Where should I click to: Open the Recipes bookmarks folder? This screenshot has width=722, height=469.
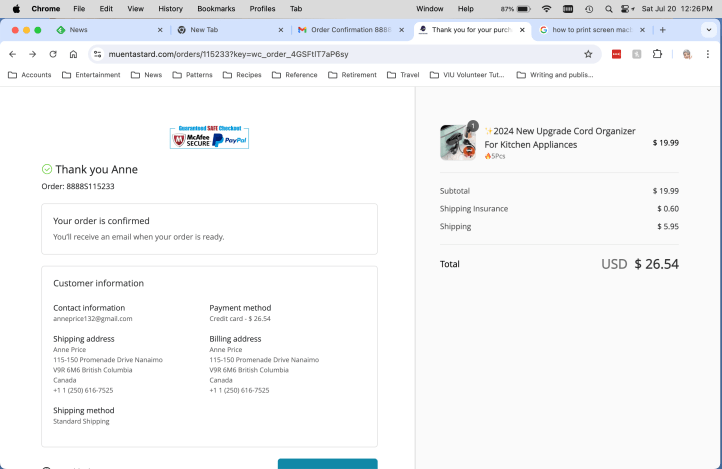[243, 75]
